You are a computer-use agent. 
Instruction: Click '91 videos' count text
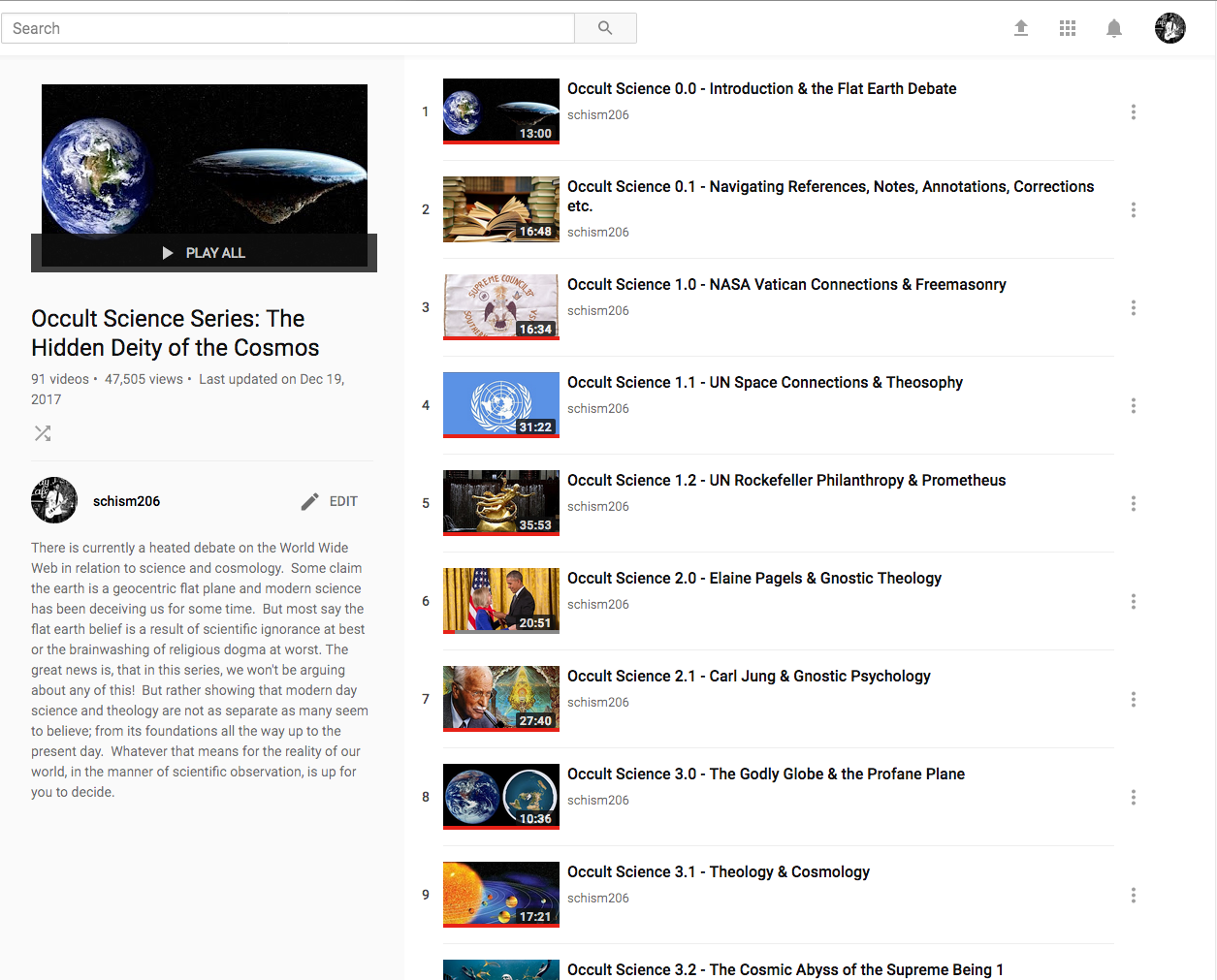(x=60, y=379)
